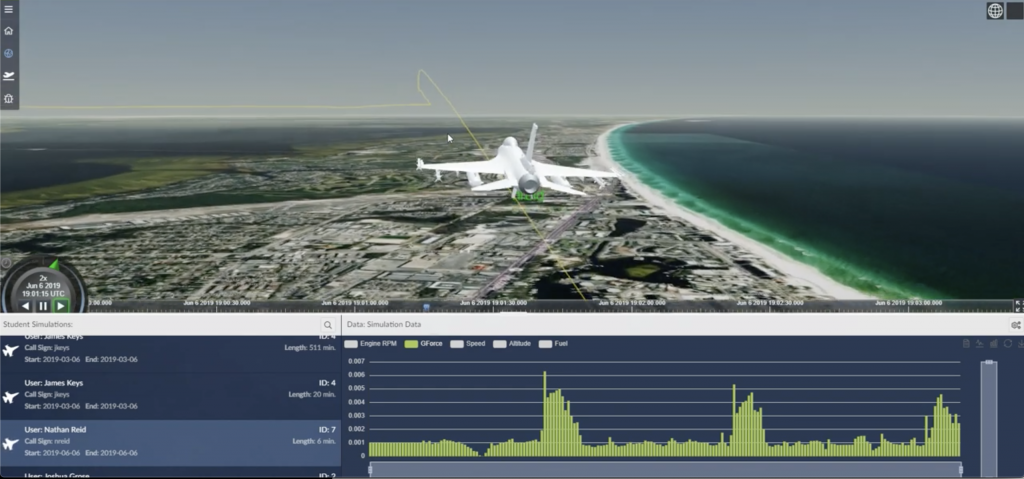Click the 'Length: 6 min.' text

(x=314, y=442)
